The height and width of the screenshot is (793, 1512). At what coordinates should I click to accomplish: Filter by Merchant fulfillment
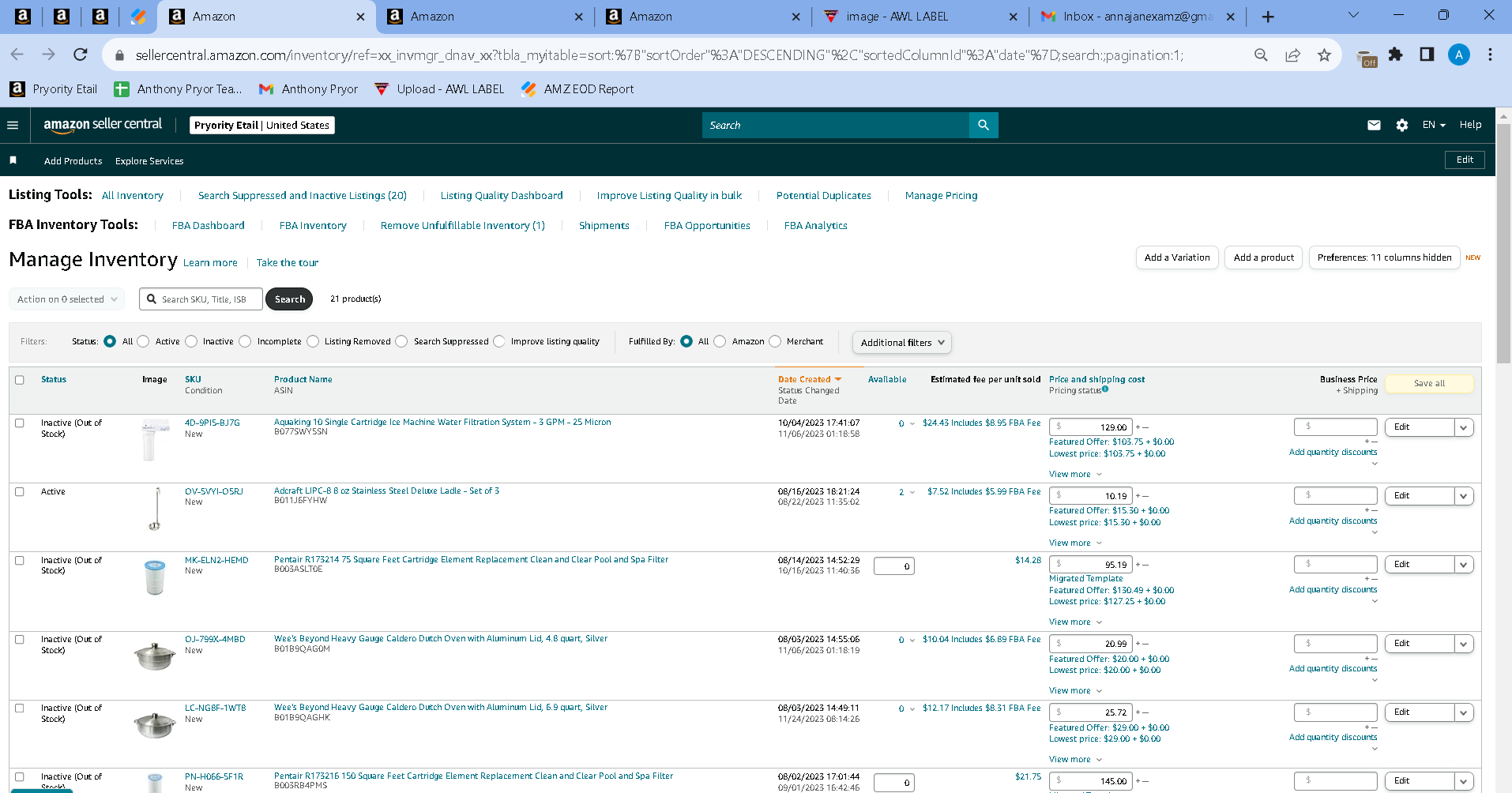tap(775, 341)
